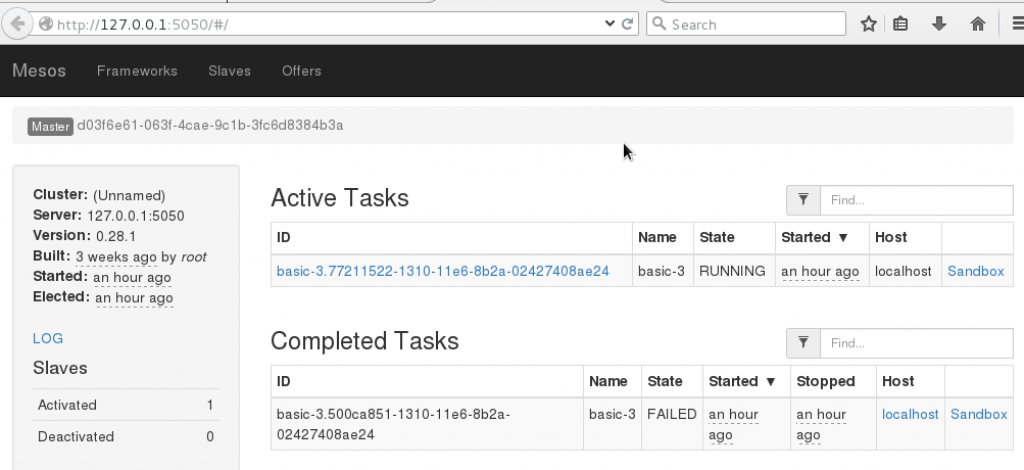Image resolution: width=1024 pixels, height=470 pixels.
Task: Open the LOG link in sidebar
Action: click(x=48, y=339)
